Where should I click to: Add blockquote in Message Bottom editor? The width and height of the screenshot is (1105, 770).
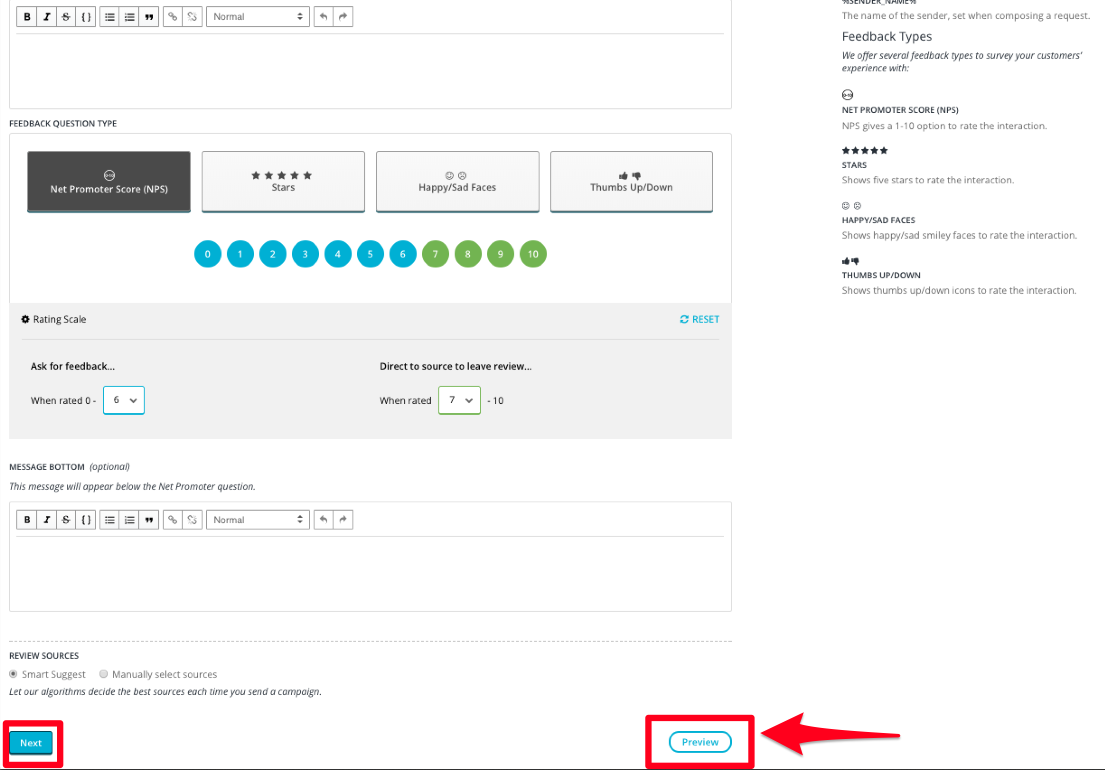(149, 520)
